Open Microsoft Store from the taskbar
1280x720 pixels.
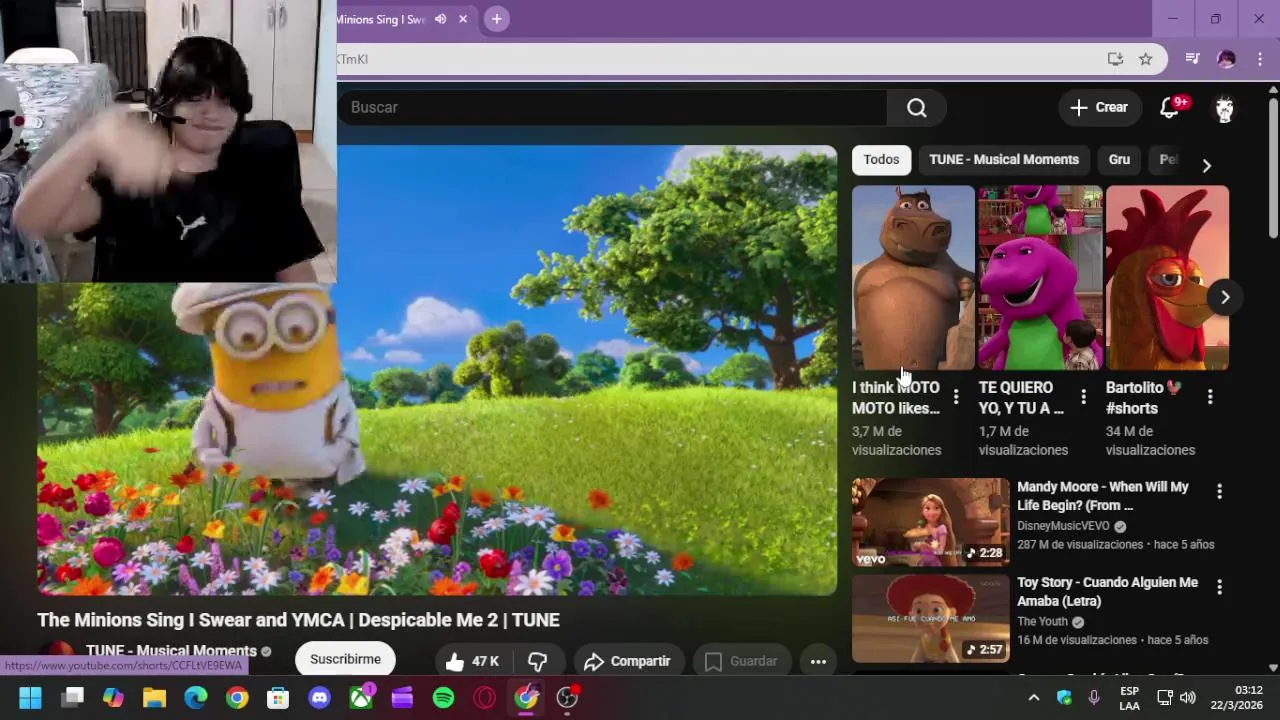278,698
